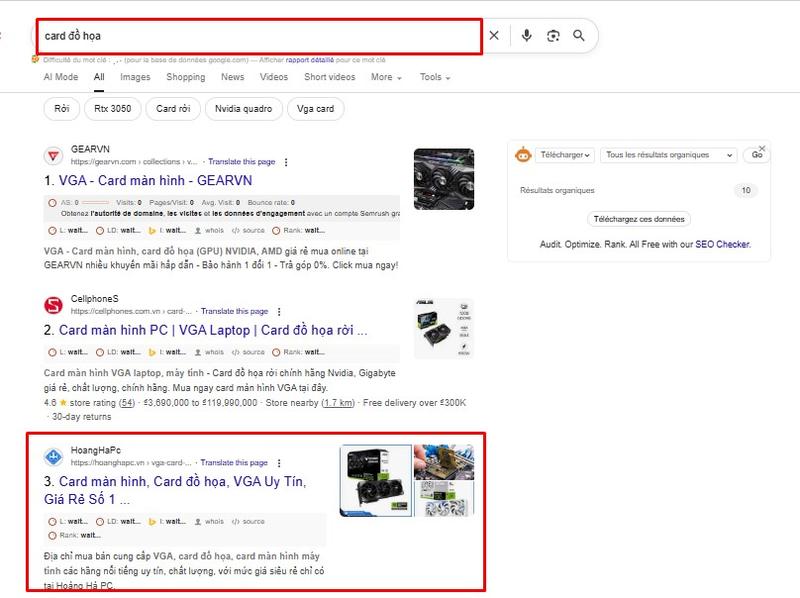Screen dimensions: 800x598
Task: Click the Go button in the SEO panel
Action: [756, 155]
